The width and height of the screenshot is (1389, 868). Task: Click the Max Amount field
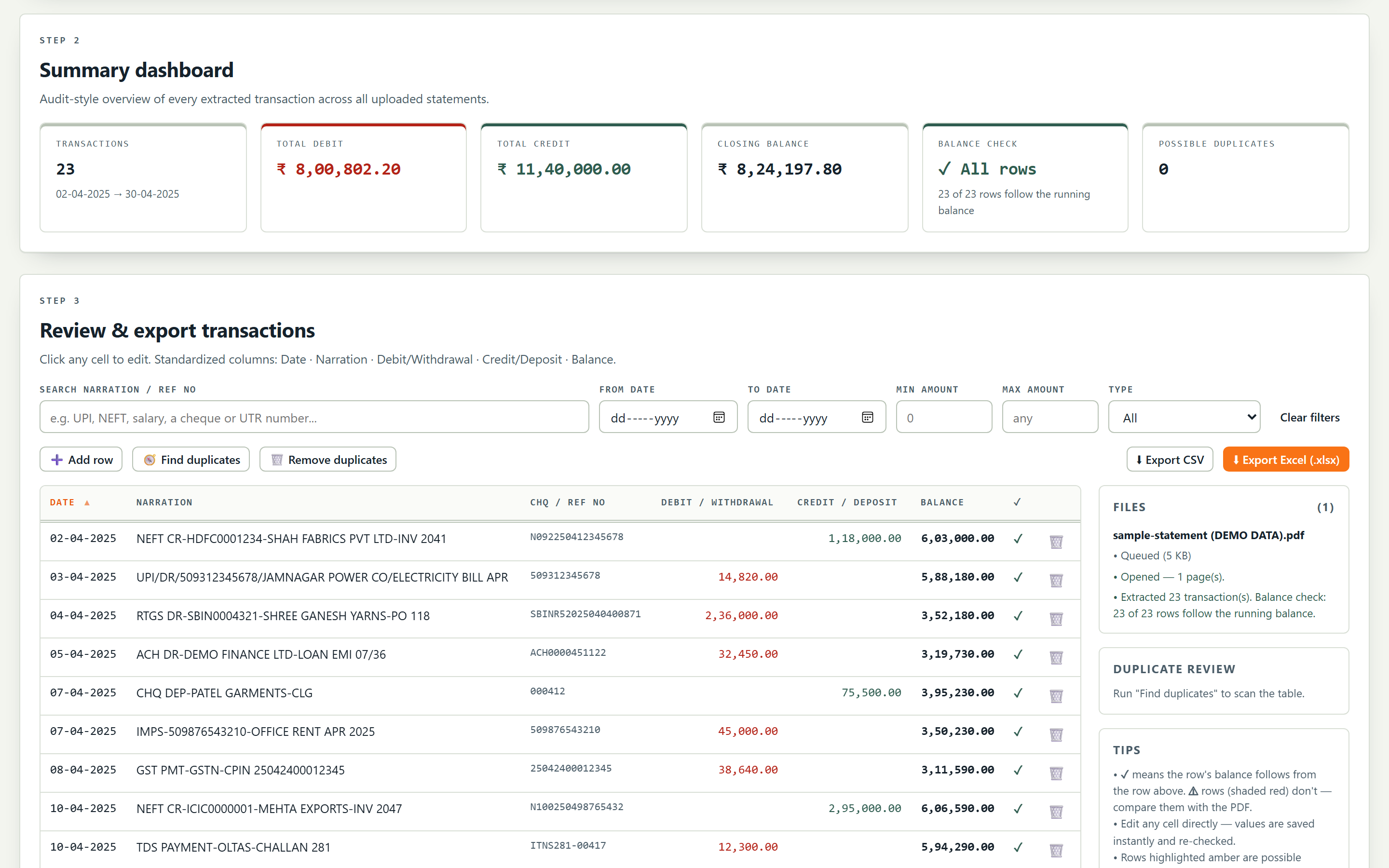[1050, 417]
